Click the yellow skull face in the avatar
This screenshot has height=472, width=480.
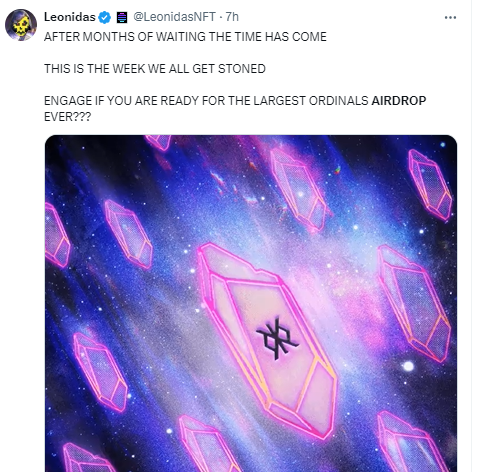click(x=21, y=27)
